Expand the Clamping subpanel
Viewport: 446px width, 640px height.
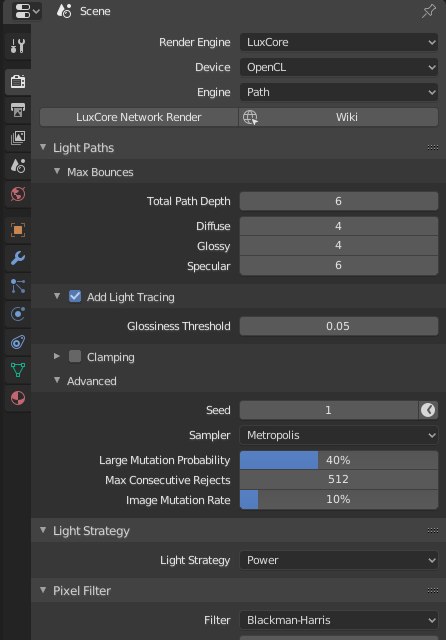pos(57,356)
